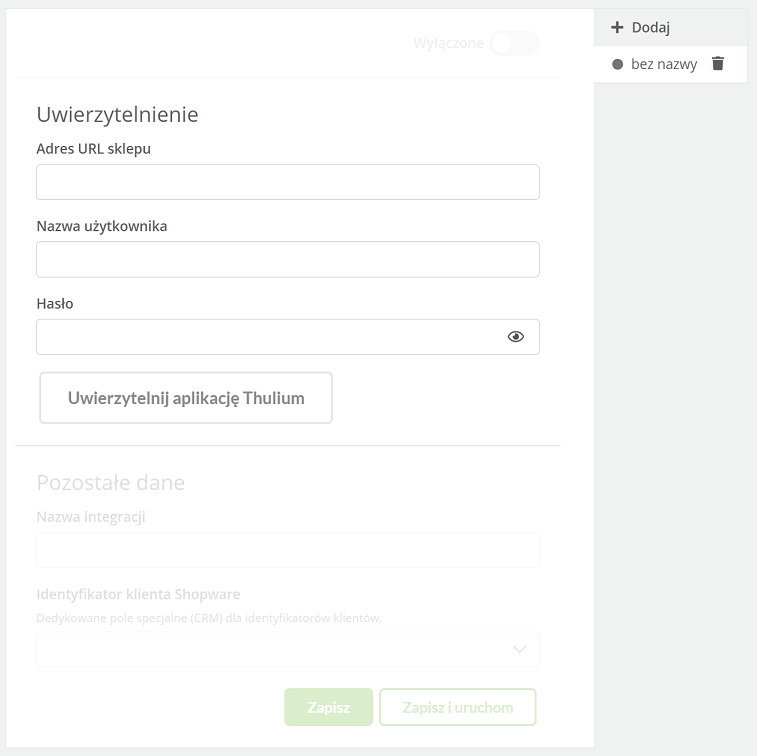Focus the 'Hasło' password field
The width and height of the screenshot is (757, 756).
coord(288,337)
